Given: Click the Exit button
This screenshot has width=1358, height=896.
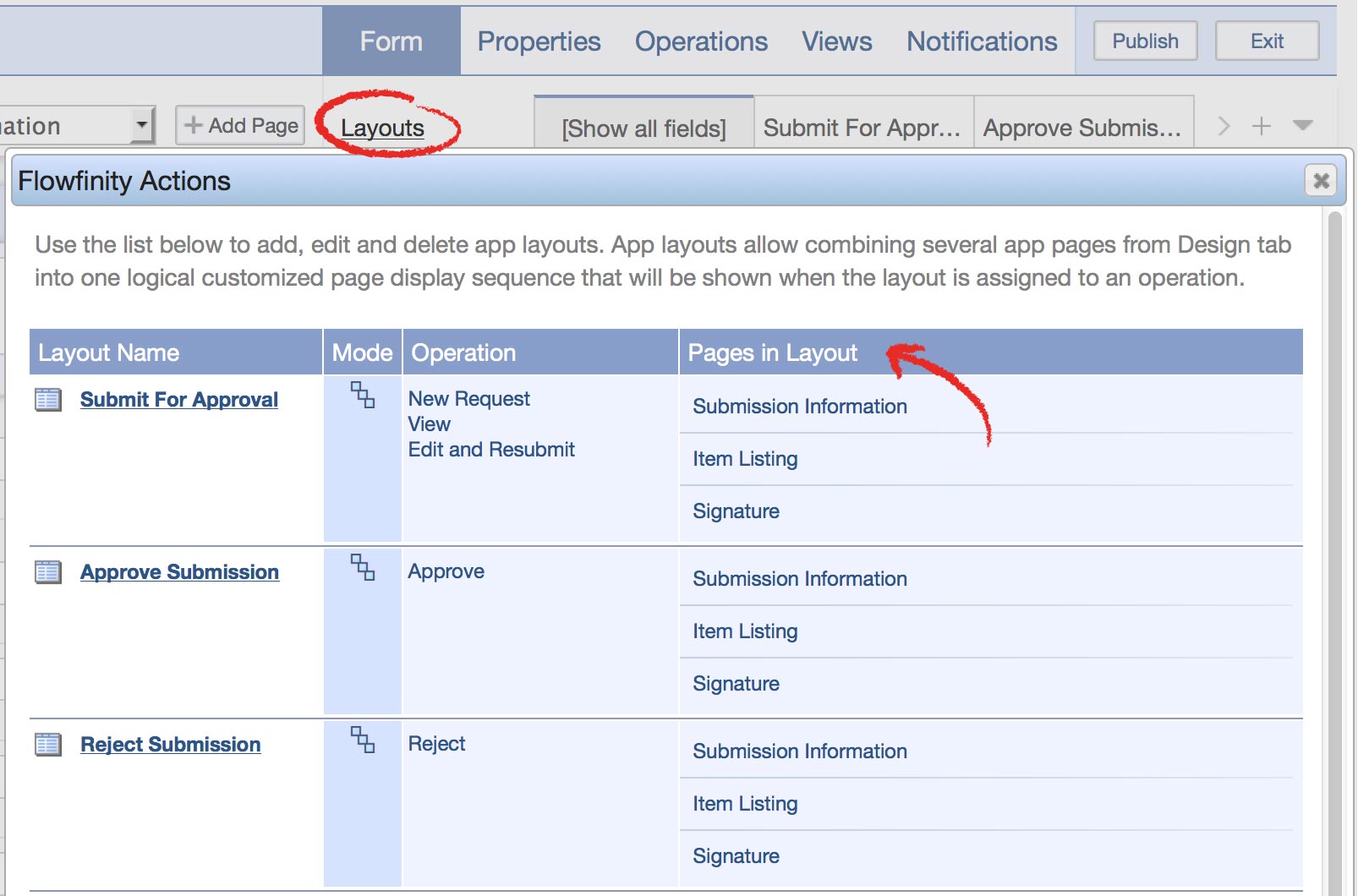Looking at the screenshot, I should point(1267,41).
